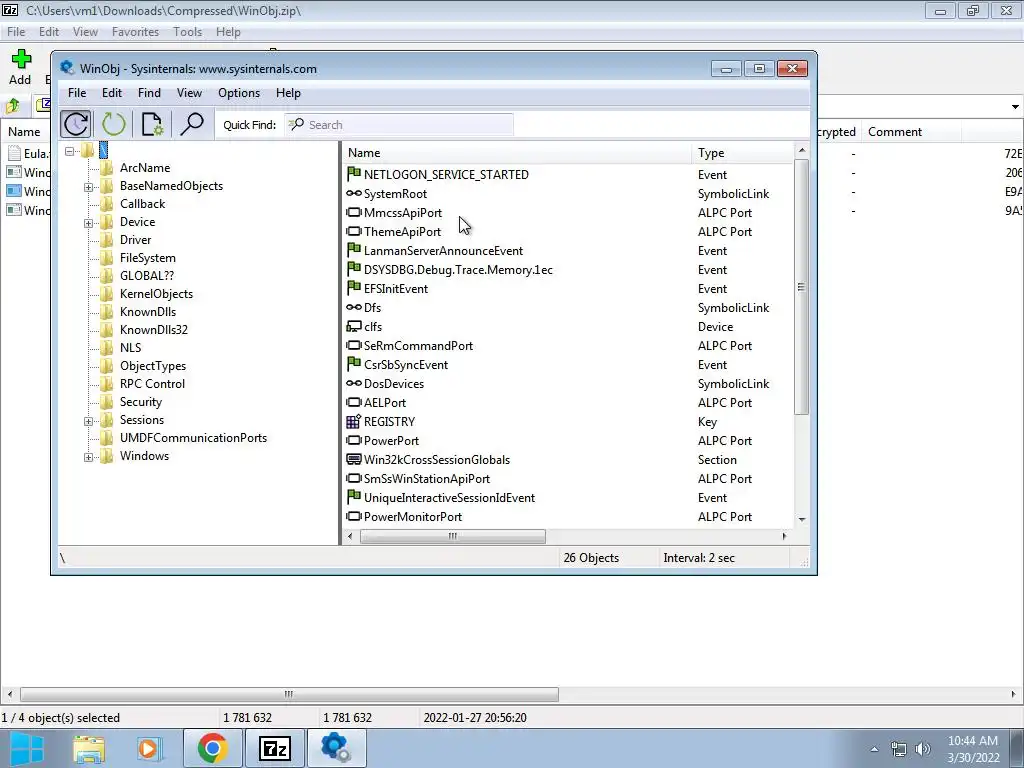Sort objects by Type column header
Image resolution: width=1024 pixels, height=768 pixels.
point(743,153)
